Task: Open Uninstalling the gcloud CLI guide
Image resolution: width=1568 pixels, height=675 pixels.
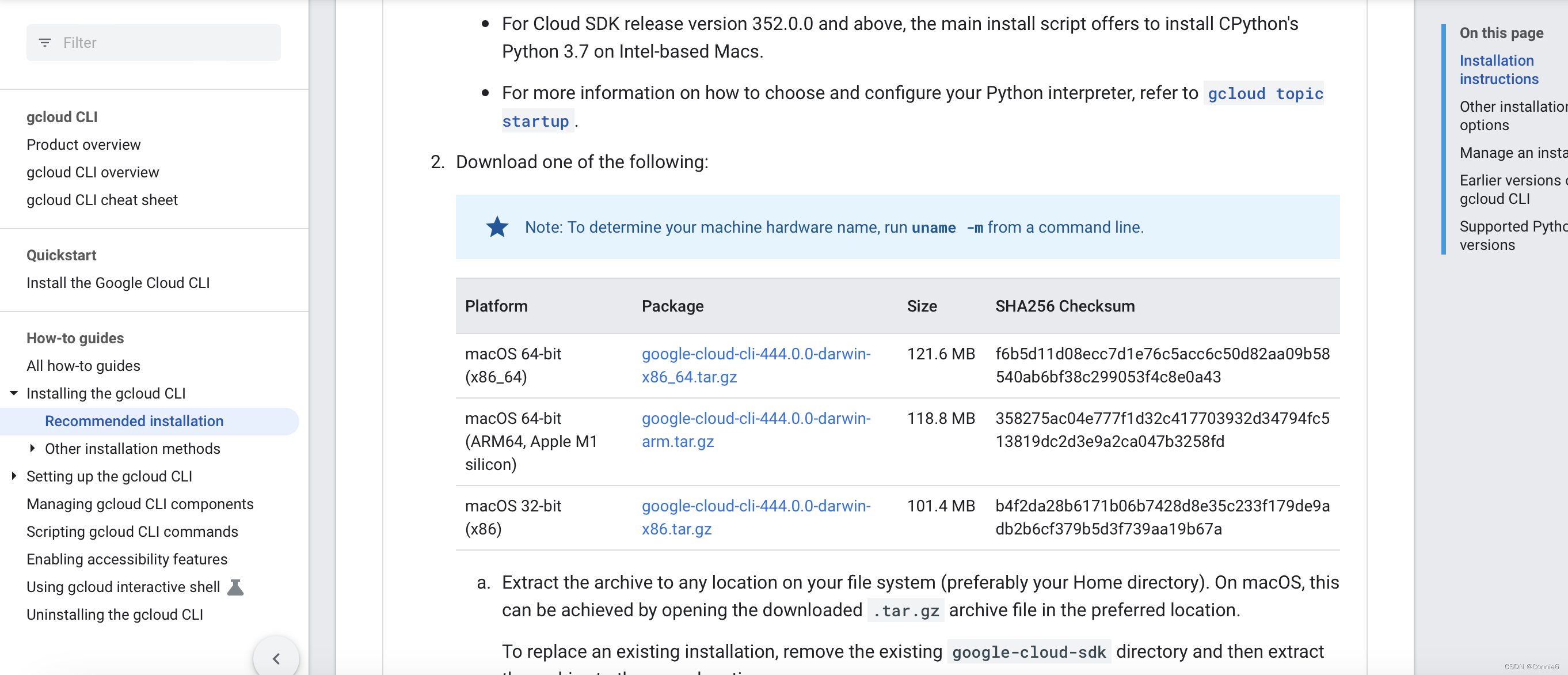Action: (x=115, y=614)
